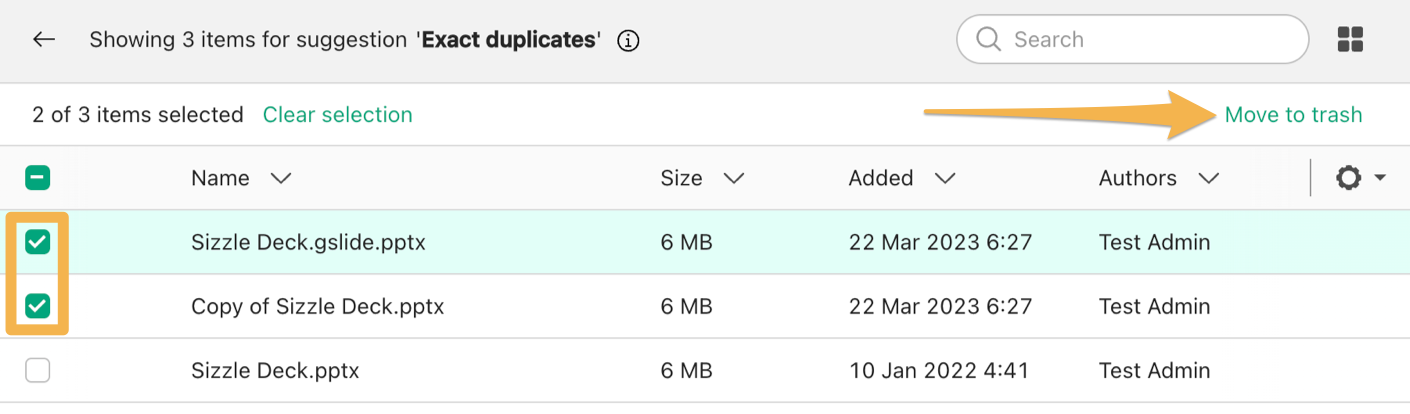This screenshot has height=414, width=1410.
Task: Click 6 MB size of Sizzle Deck.pptx row
Action: pos(686,371)
